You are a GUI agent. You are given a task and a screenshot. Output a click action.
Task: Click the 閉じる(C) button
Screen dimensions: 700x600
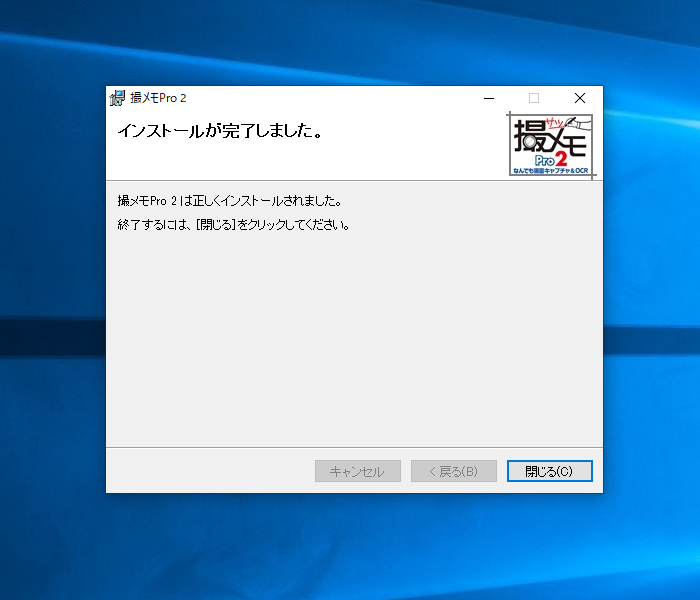(x=550, y=471)
